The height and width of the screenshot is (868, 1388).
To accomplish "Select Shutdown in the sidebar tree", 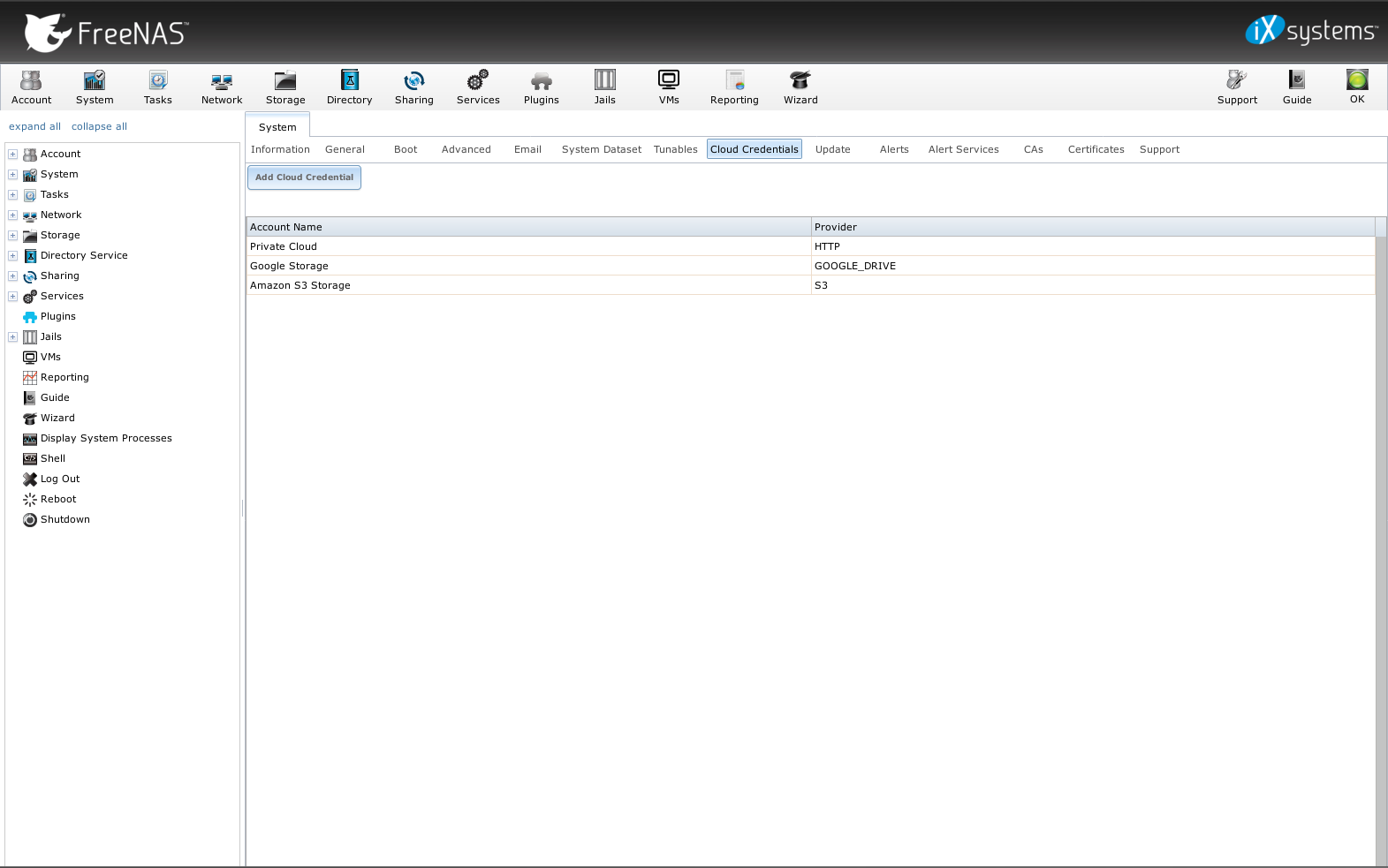I will coord(57,519).
